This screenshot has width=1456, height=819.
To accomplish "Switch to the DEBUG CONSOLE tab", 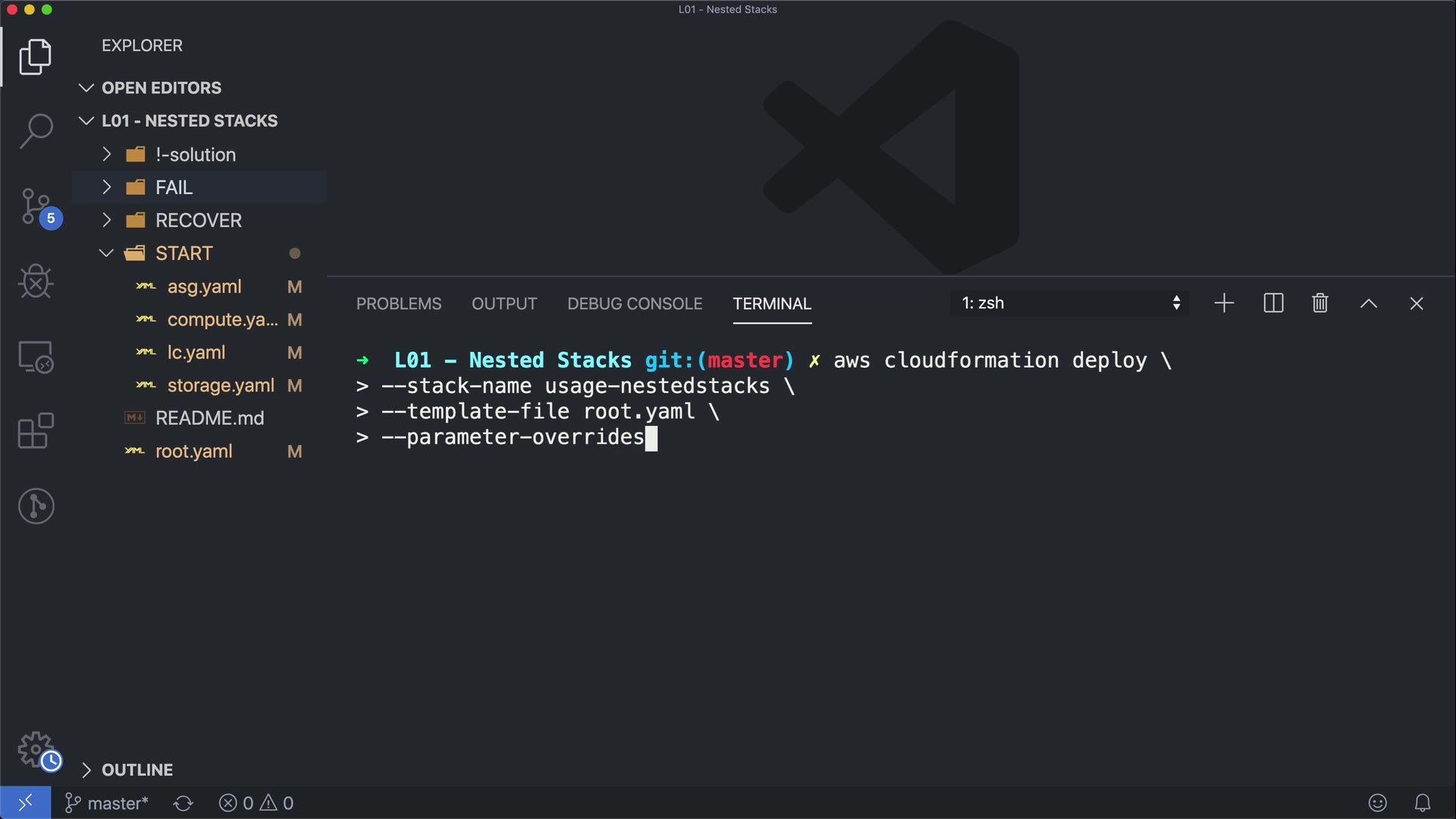I will 635,303.
